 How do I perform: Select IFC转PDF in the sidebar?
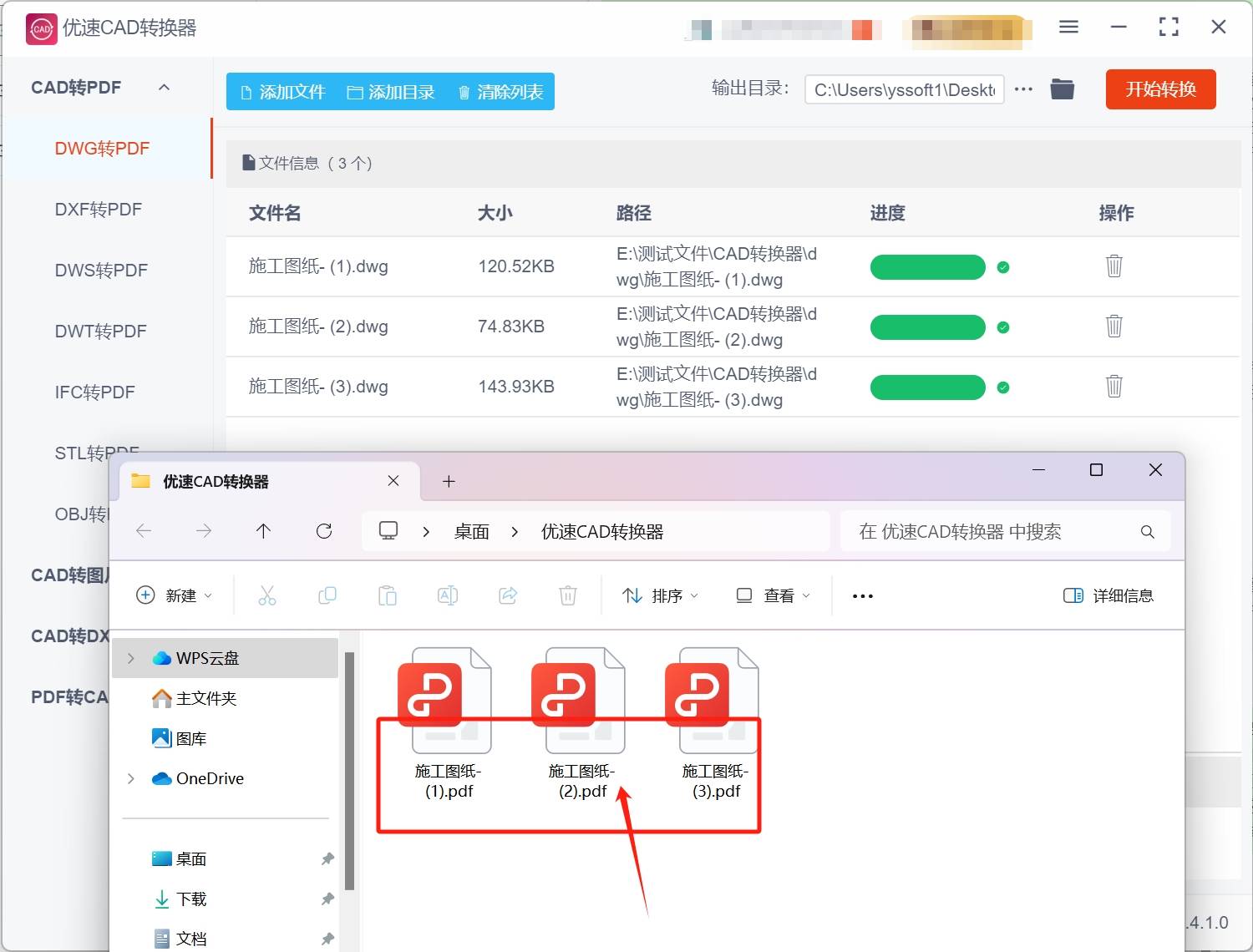(x=94, y=392)
